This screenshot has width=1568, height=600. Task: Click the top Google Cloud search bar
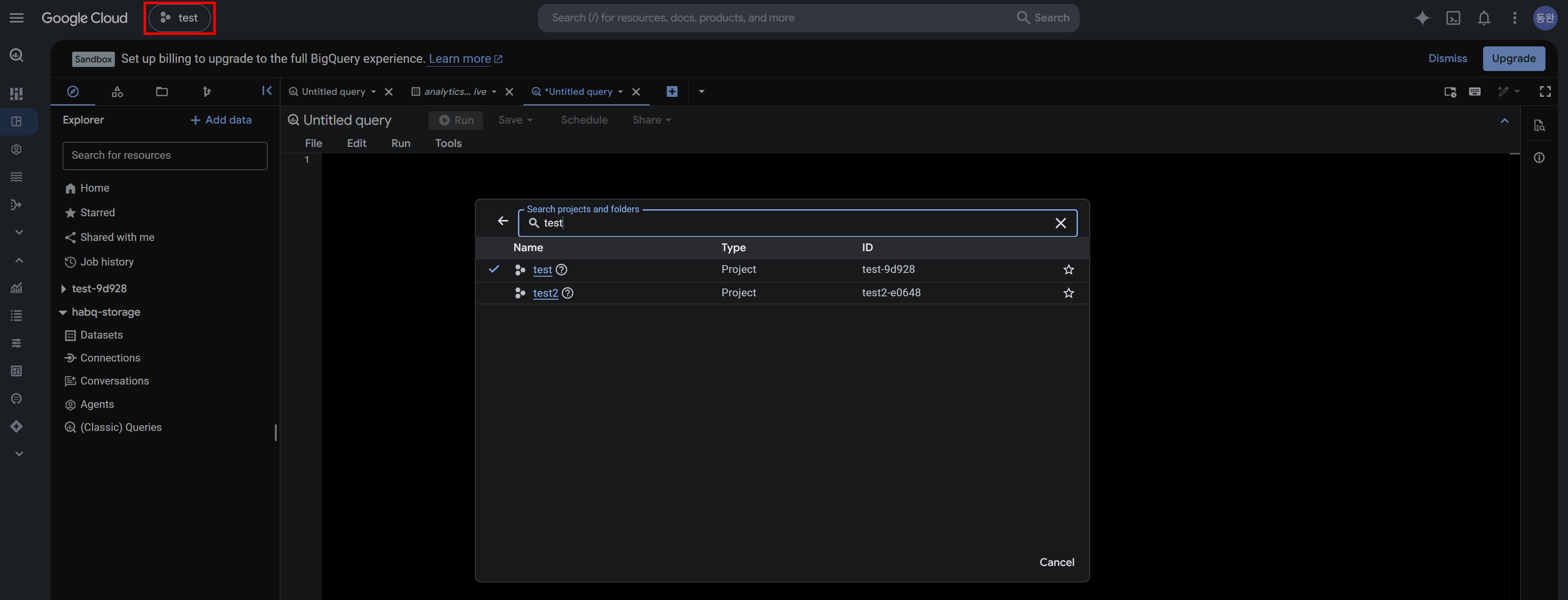pos(808,18)
